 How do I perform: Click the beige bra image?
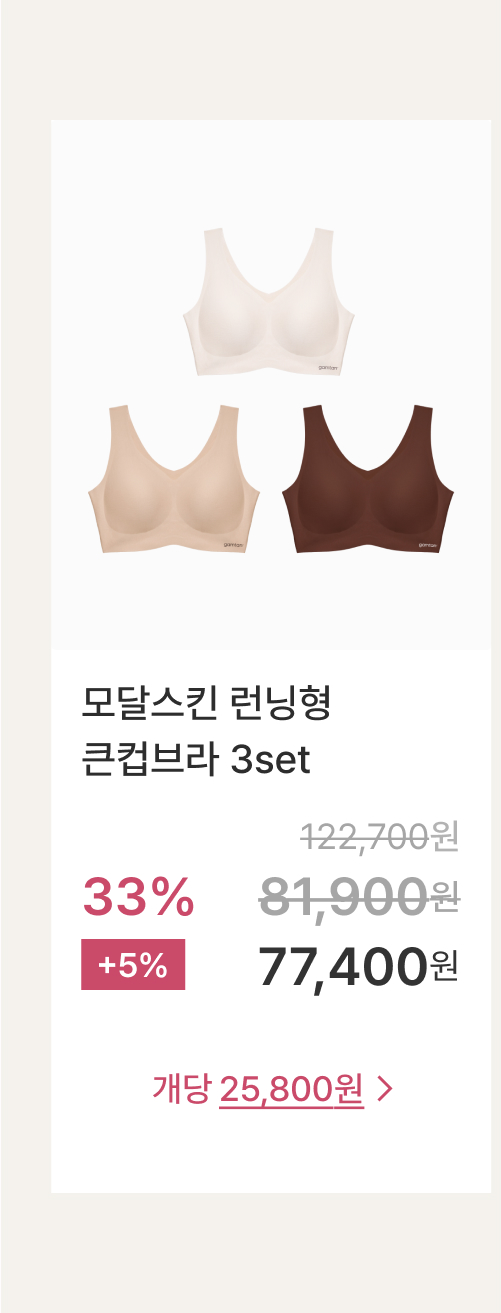coord(174,478)
